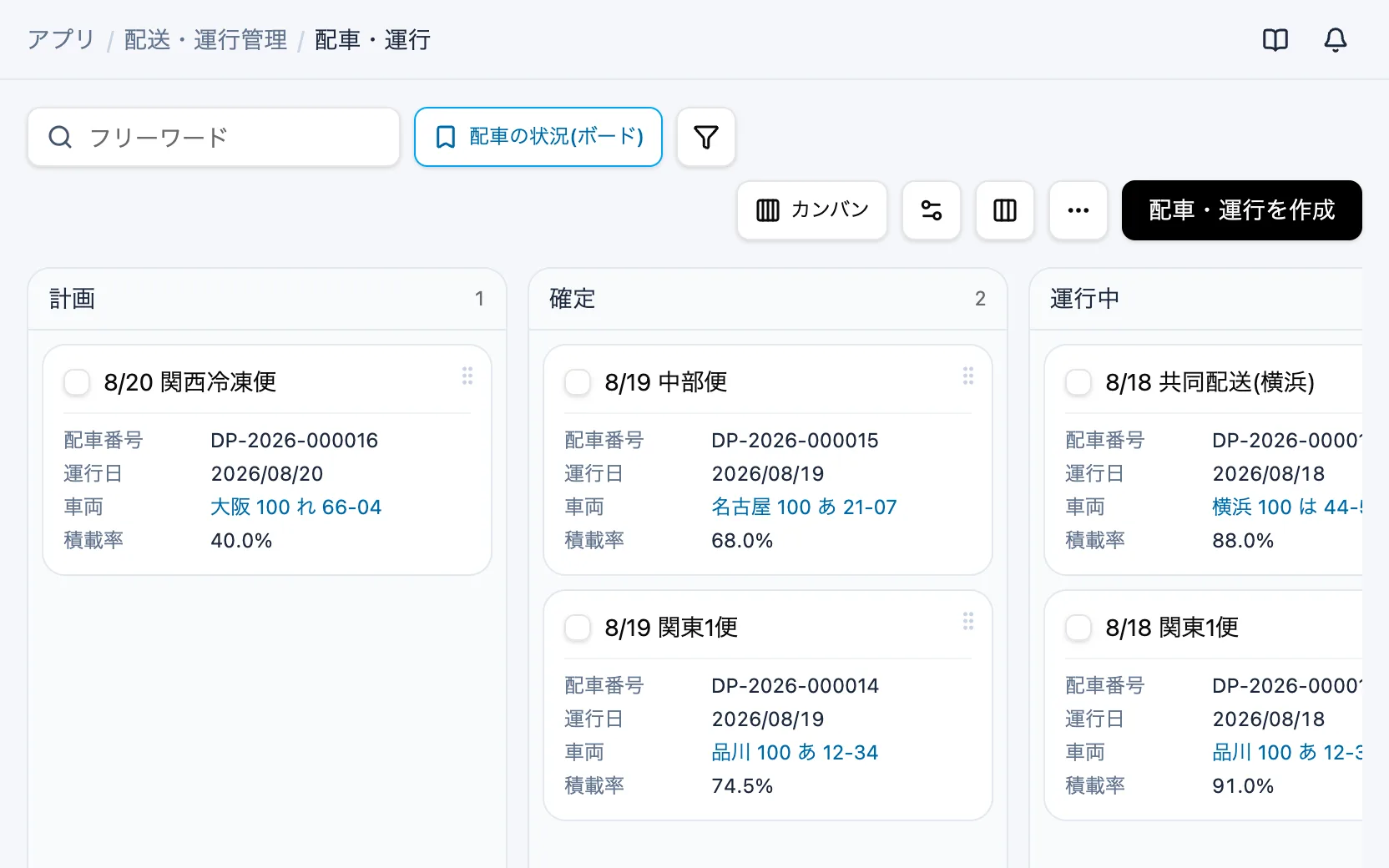Viewport: 1389px width, 868px height.
Task: Tick checkbox for 8/20 関西冷凍便
Action: point(77,382)
